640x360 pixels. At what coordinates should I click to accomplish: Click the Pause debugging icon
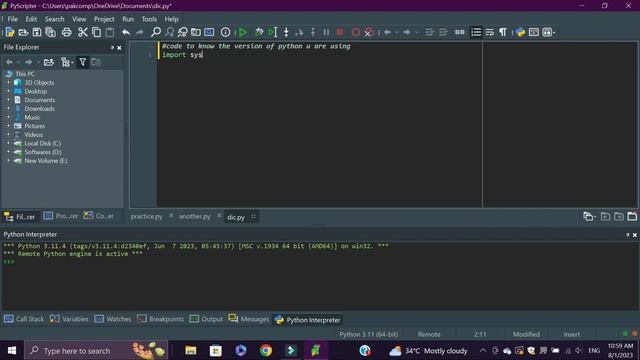[x=326, y=32]
